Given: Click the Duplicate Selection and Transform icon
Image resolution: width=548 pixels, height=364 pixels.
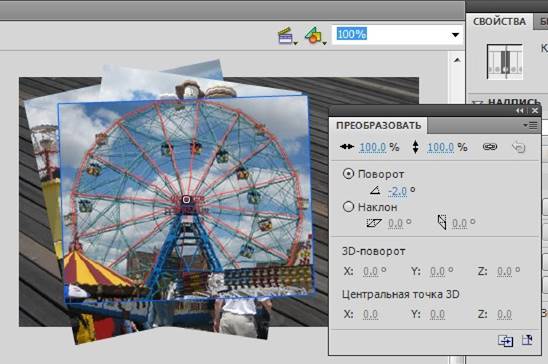Looking at the screenshot, I should tap(505, 341).
